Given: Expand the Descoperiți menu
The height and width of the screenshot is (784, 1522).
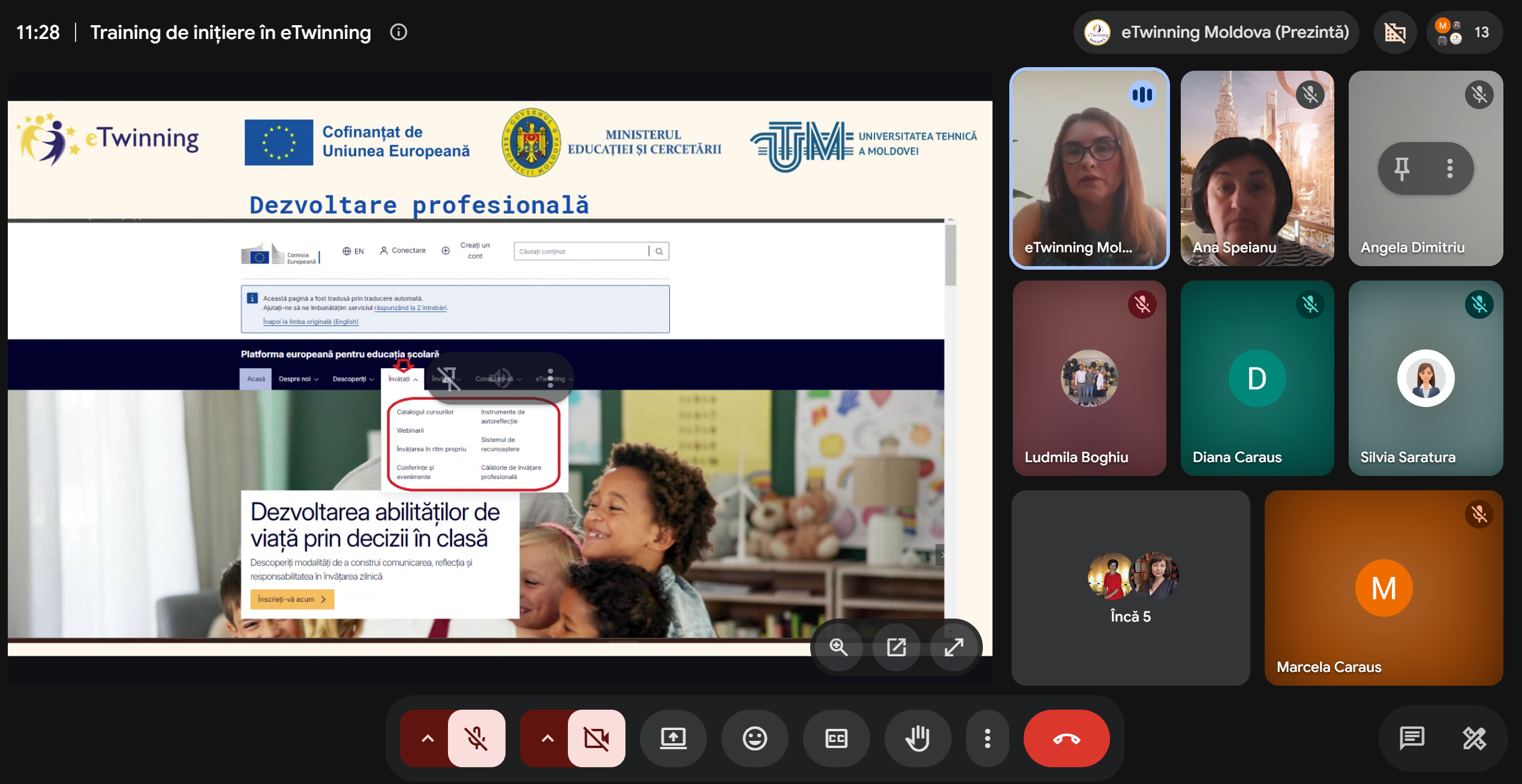Looking at the screenshot, I should pos(353,379).
